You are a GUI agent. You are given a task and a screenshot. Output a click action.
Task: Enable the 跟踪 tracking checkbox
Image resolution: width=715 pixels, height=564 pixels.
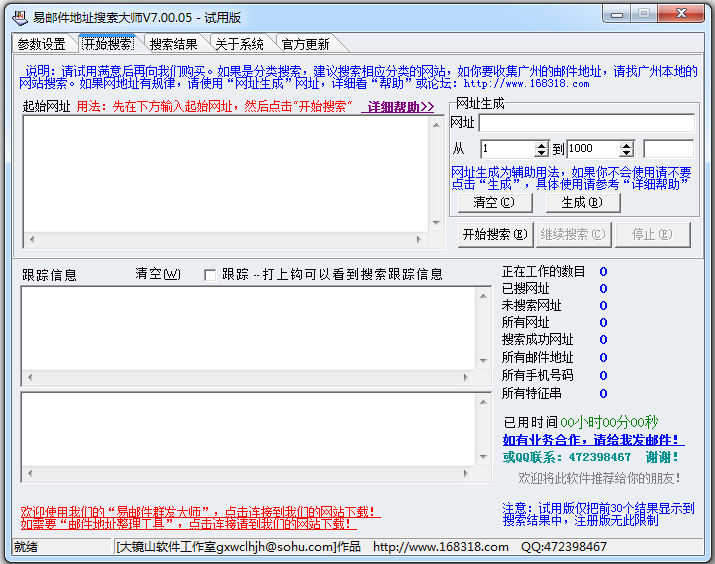coord(210,274)
